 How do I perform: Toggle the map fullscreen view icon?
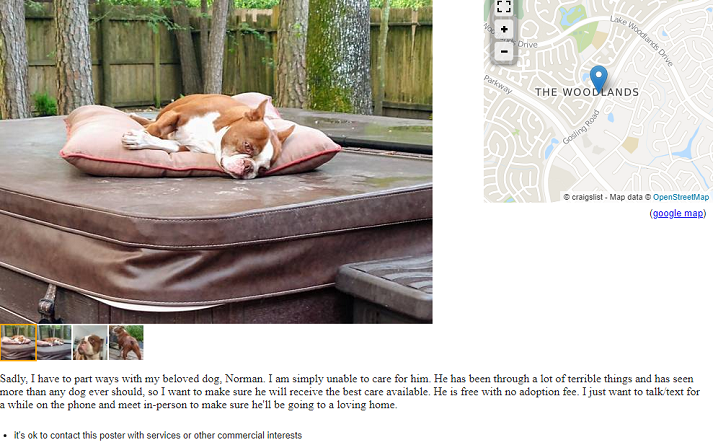504,7
